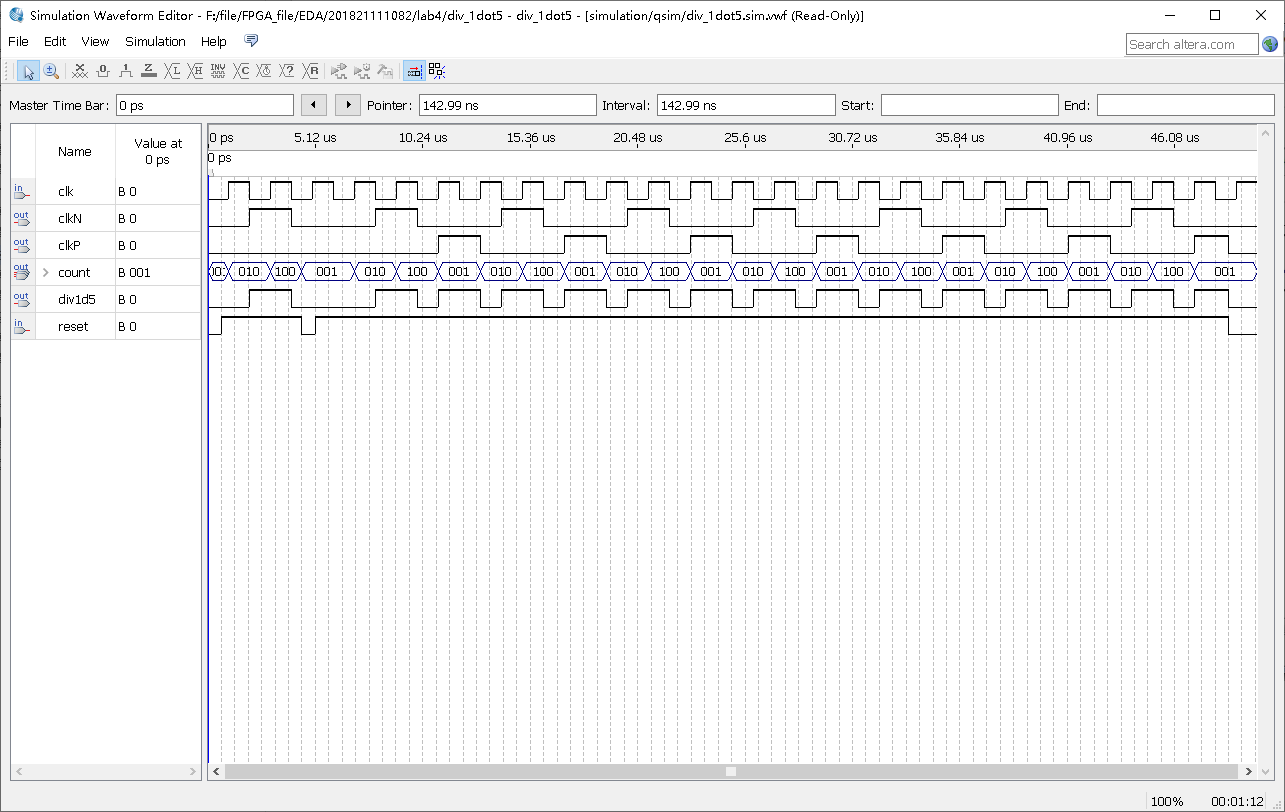The height and width of the screenshot is (812, 1285).
Task: Click the div1d5 output pin icon
Action: tap(22, 299)
